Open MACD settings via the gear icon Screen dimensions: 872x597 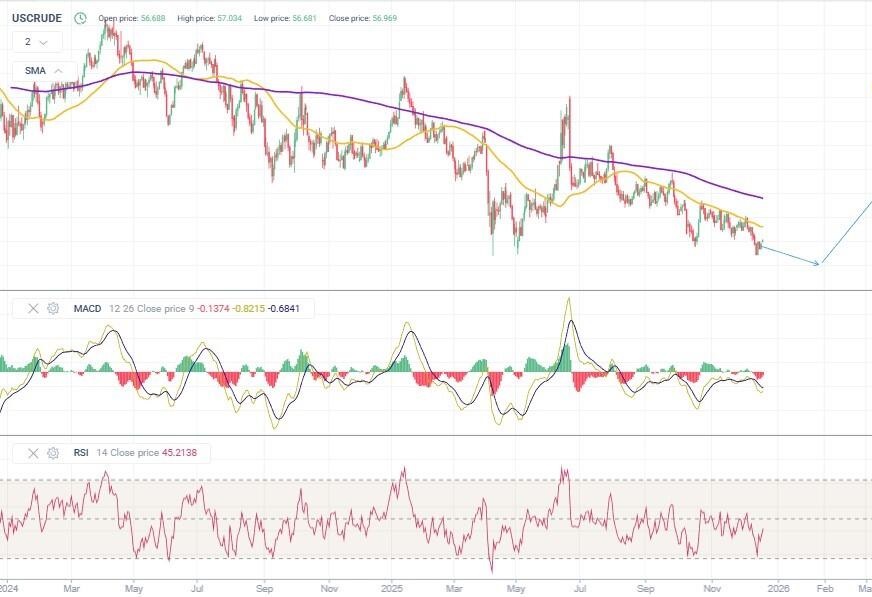point(53,309)
